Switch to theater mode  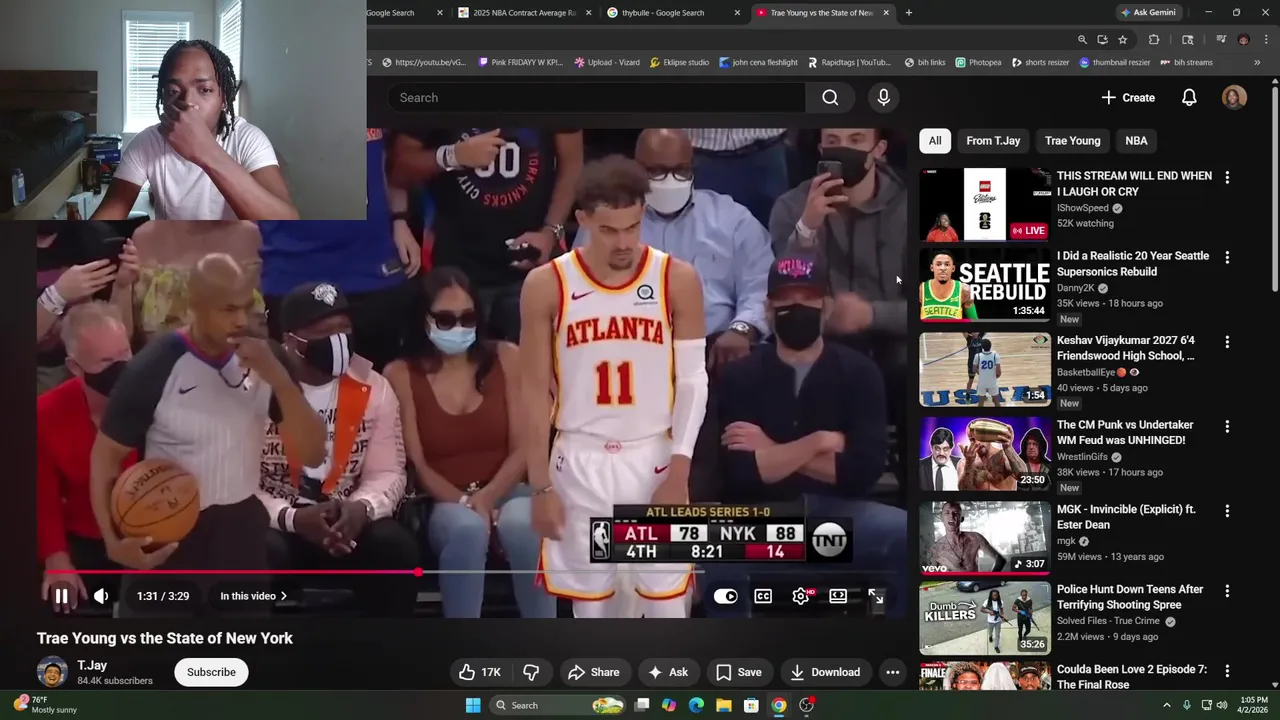[838, 596]
